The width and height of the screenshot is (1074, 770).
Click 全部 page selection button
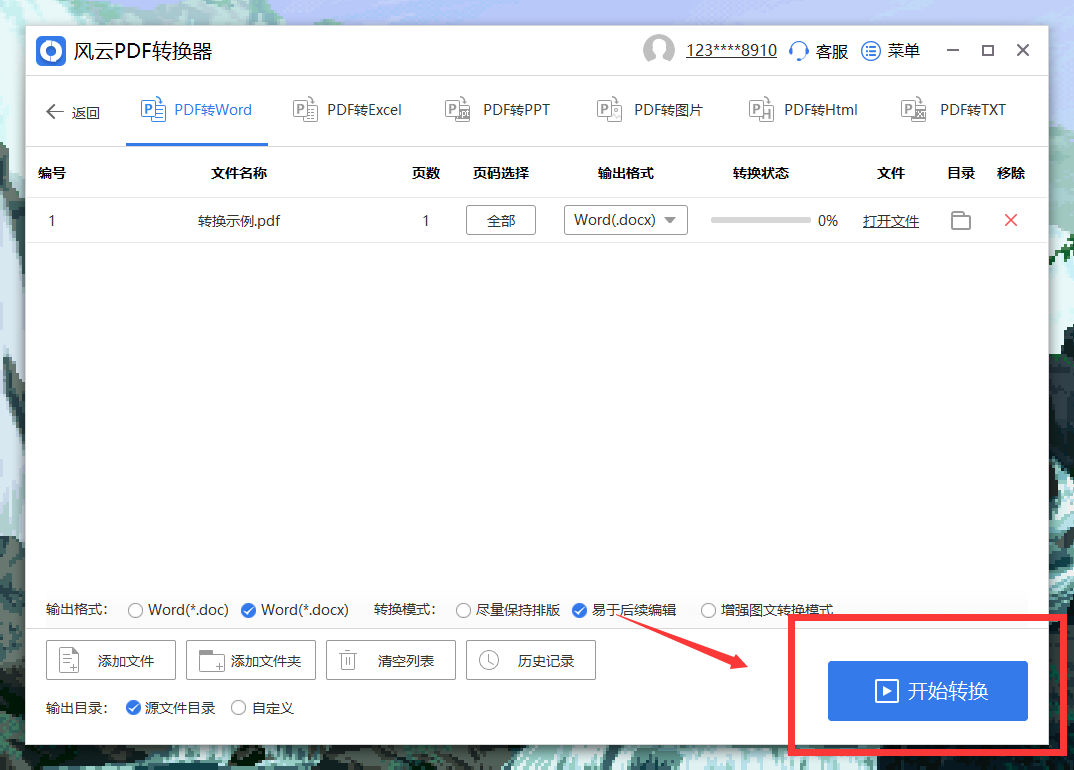tap(501, 221)
